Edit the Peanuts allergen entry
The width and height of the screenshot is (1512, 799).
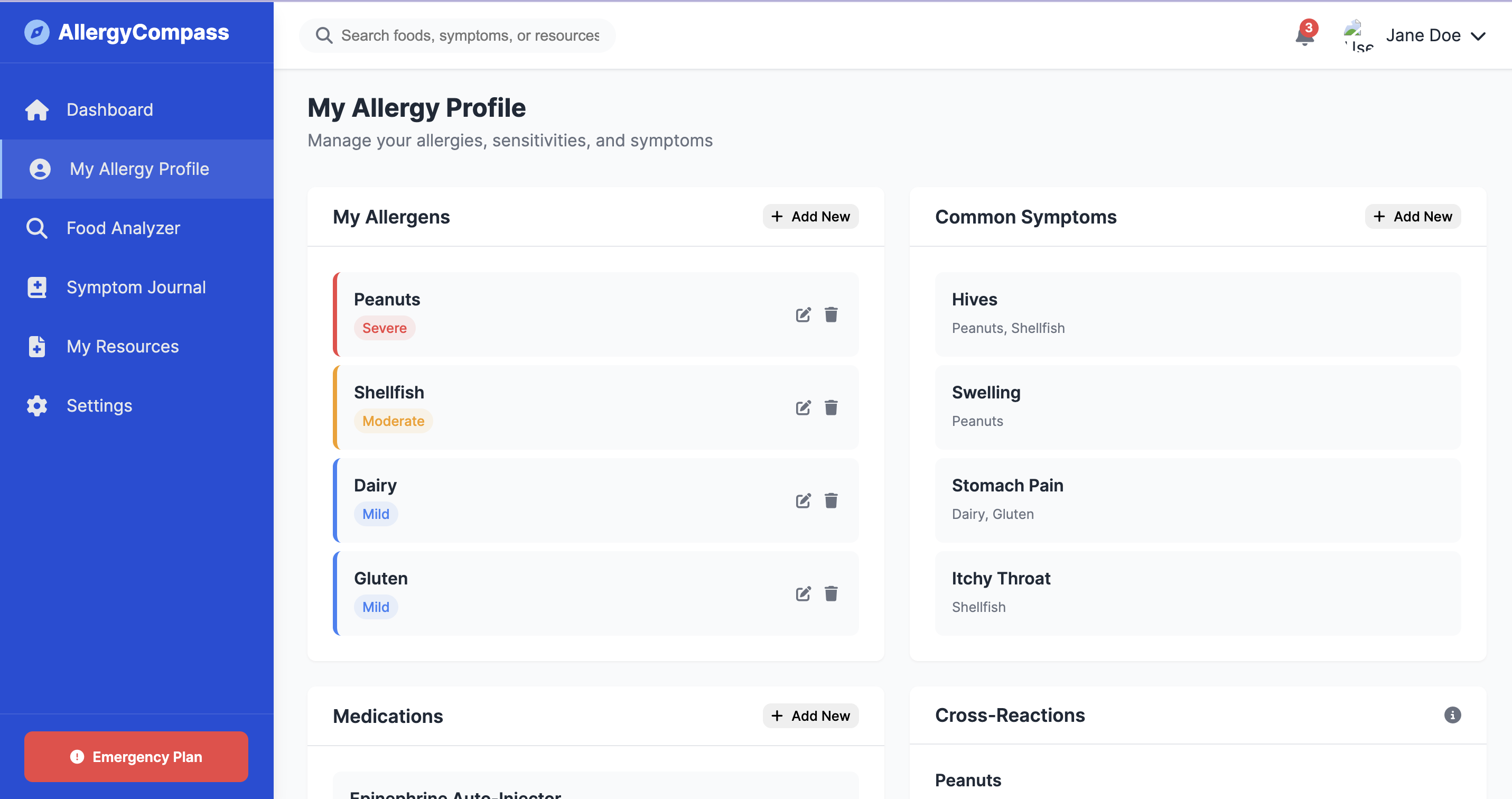(803, 314)
